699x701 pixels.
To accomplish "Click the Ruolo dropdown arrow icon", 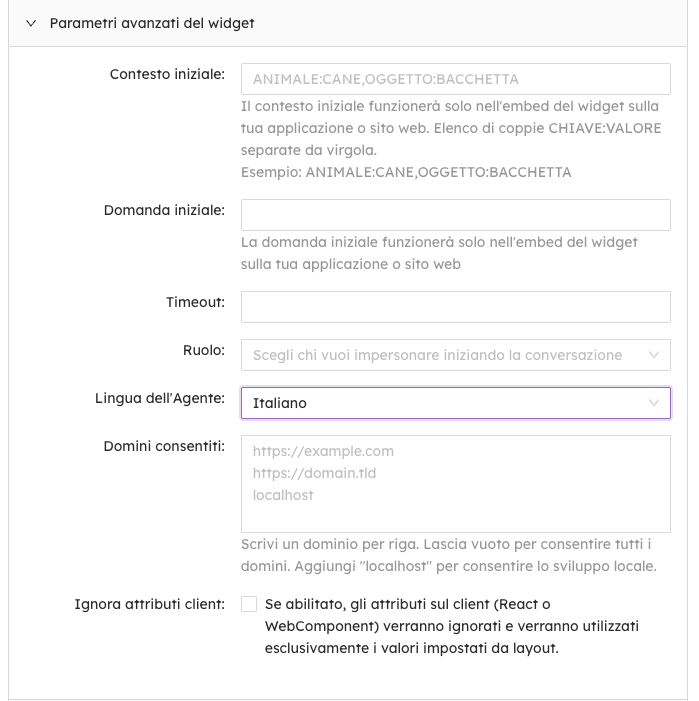I will pos(655,355).
